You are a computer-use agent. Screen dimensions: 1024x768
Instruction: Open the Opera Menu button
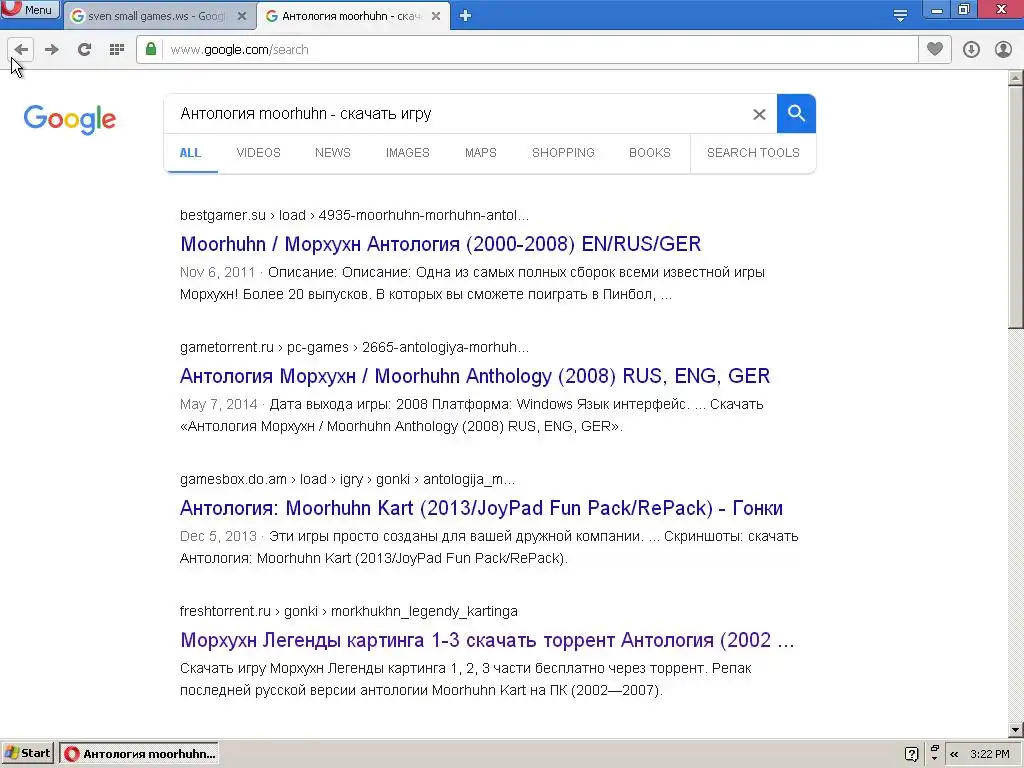point(29,10)
